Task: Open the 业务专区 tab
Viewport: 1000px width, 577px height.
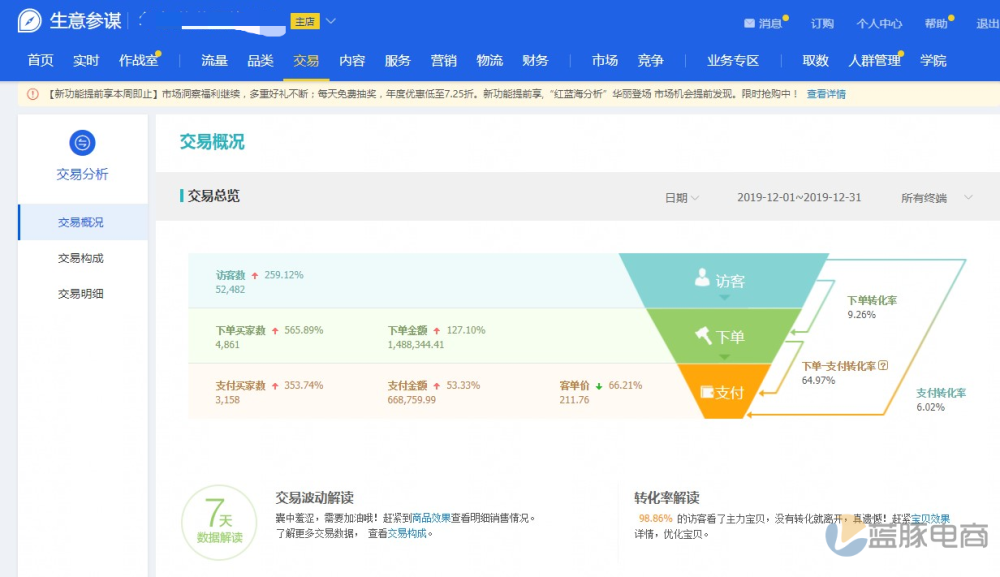Action: point(733,61)
